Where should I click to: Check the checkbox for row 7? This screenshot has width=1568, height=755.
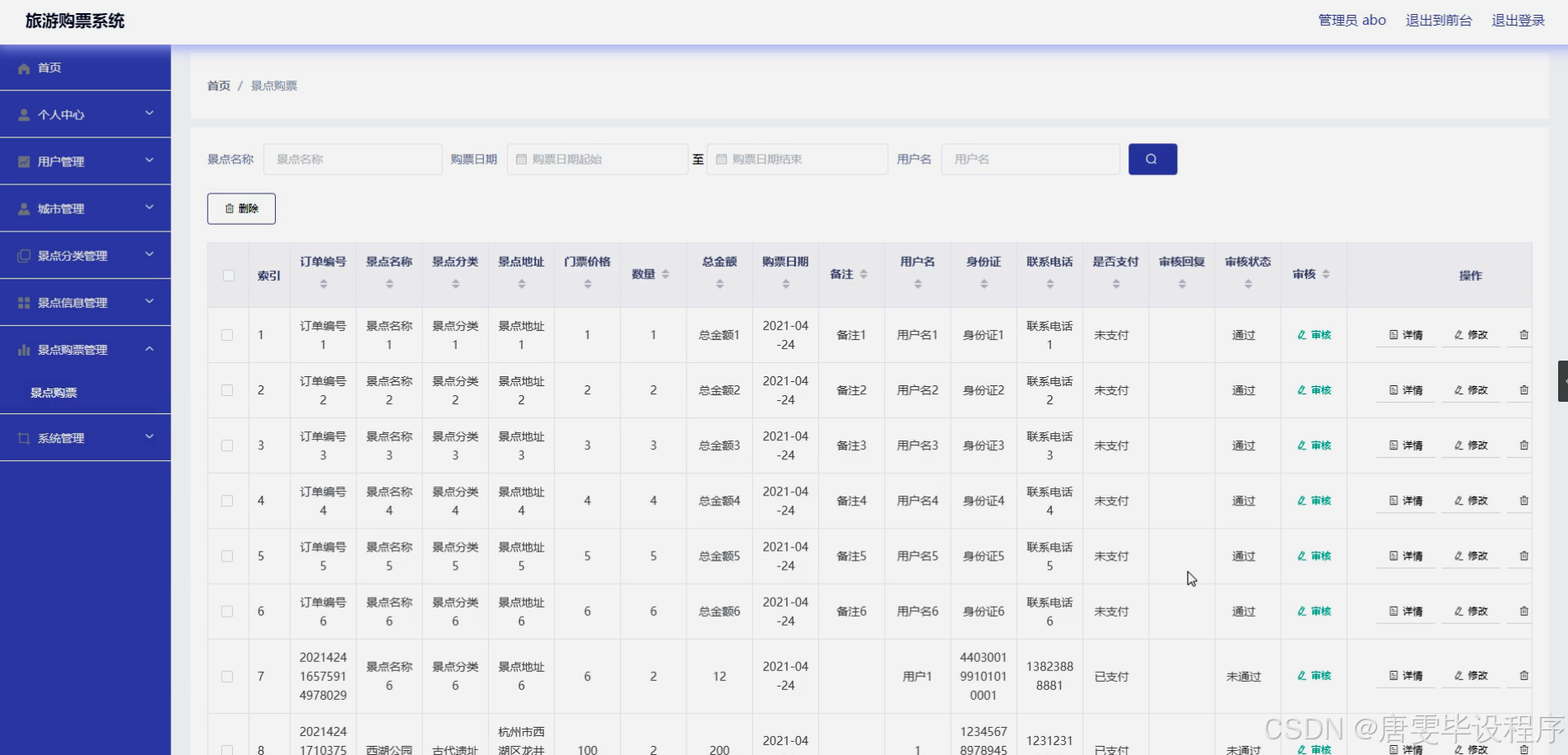click(227, 676)
